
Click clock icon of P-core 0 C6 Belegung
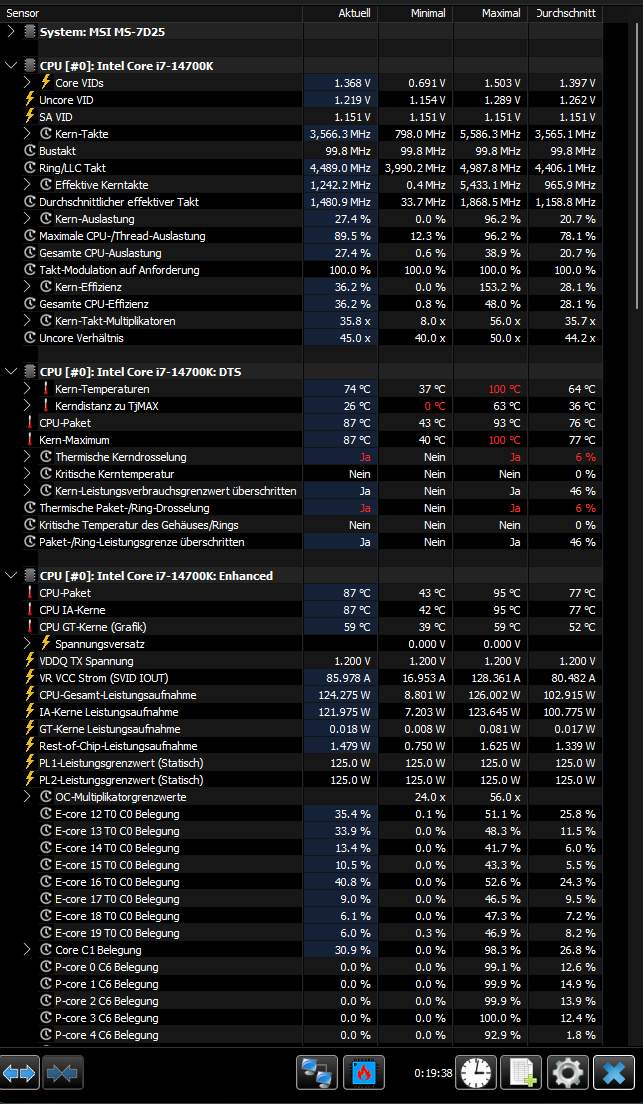click(46, 967)
